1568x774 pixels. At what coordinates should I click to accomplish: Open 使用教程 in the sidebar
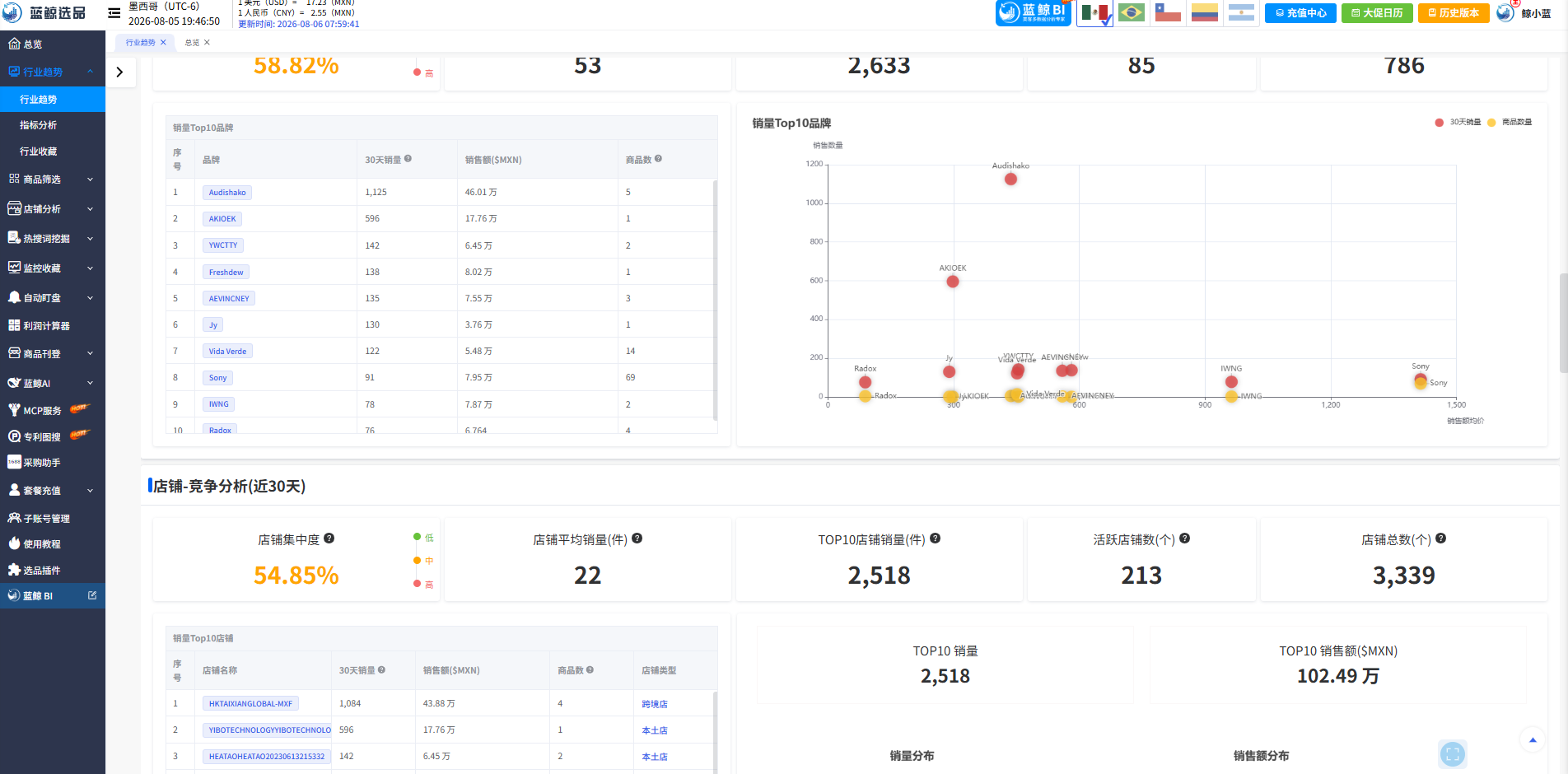click(53, 544)
